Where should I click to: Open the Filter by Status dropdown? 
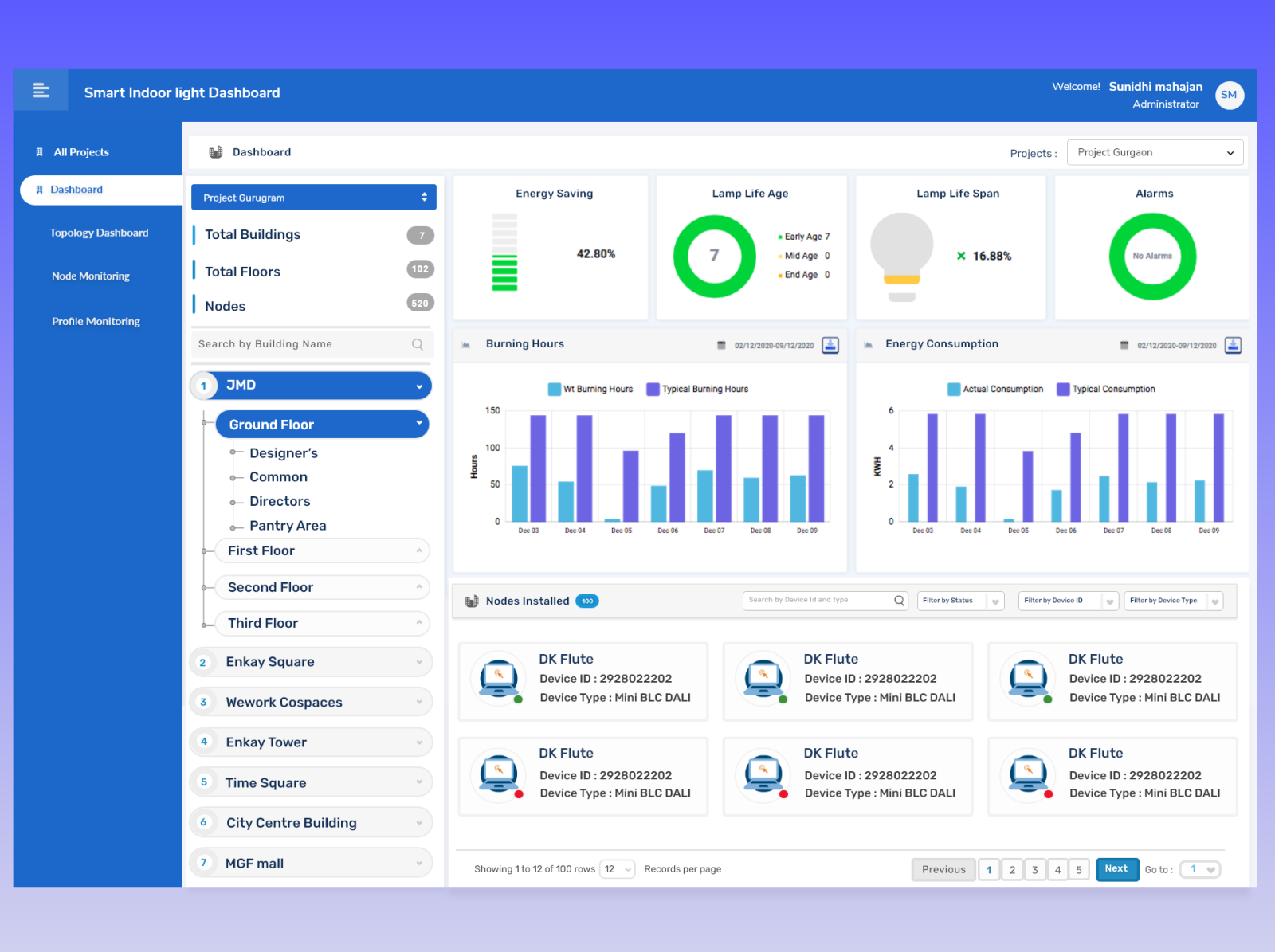click(x=960, y=601)
